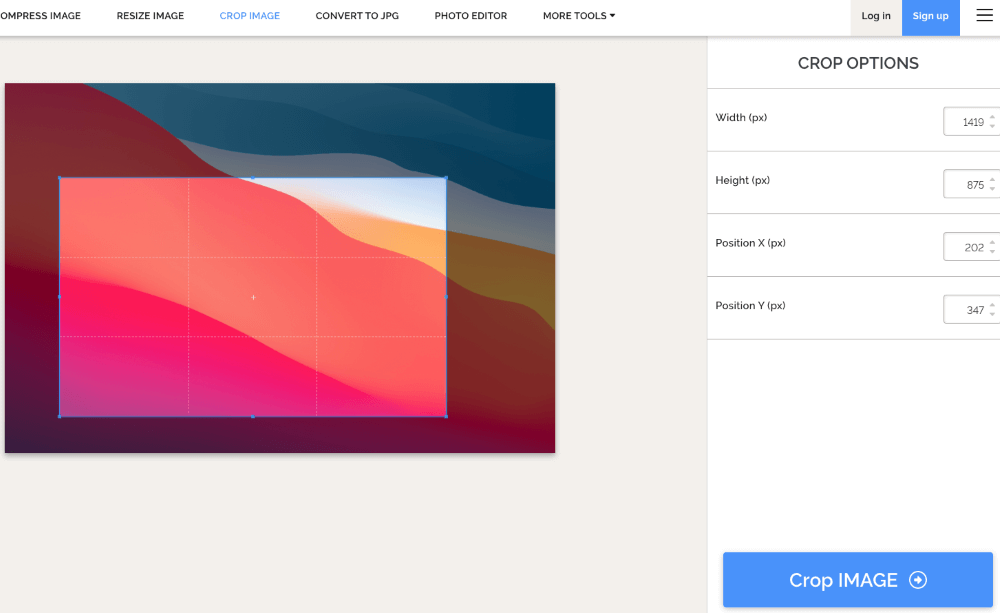Click the top-right crop corner handle
Viewport: 1000px width, 613px height.
coord(446,178)
